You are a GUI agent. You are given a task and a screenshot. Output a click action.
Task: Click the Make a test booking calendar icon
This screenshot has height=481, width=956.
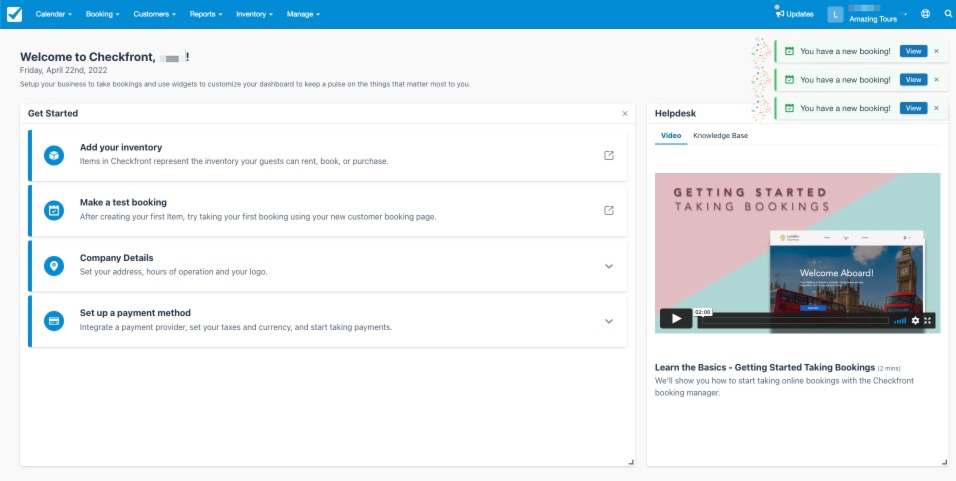[54, 210]
